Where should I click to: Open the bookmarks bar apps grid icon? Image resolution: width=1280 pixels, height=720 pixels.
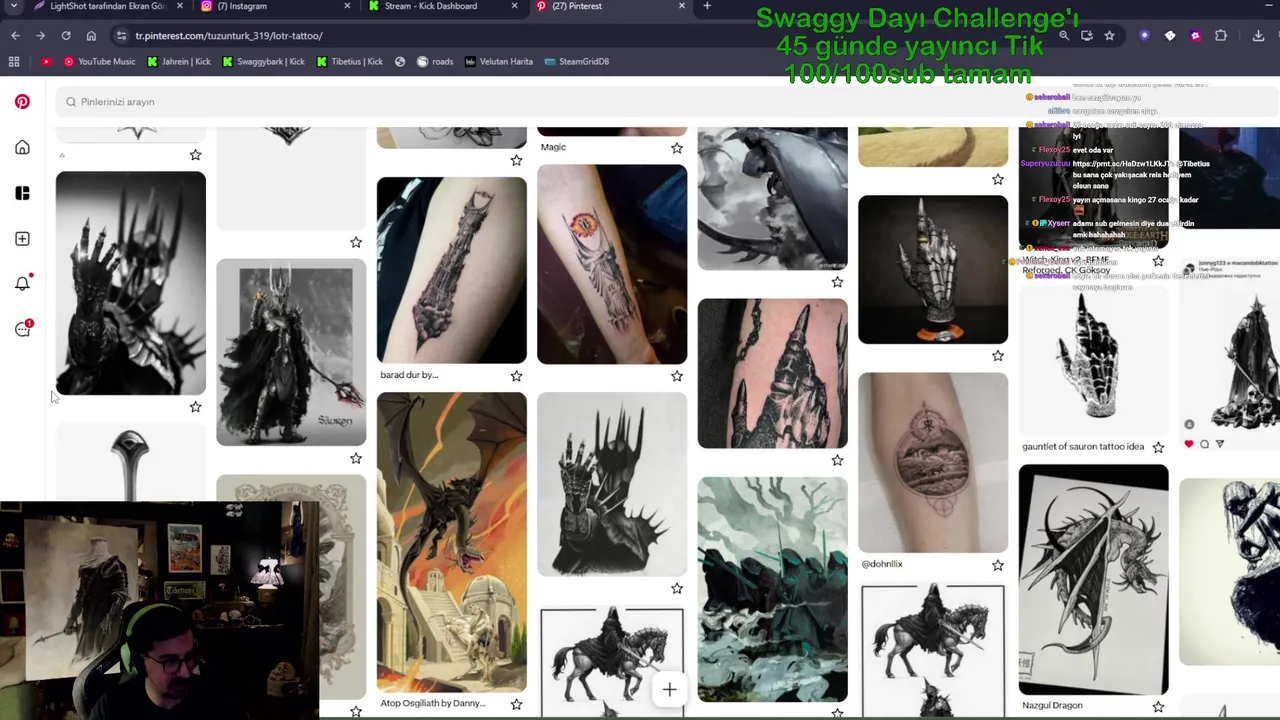click(x=14, y=61)
